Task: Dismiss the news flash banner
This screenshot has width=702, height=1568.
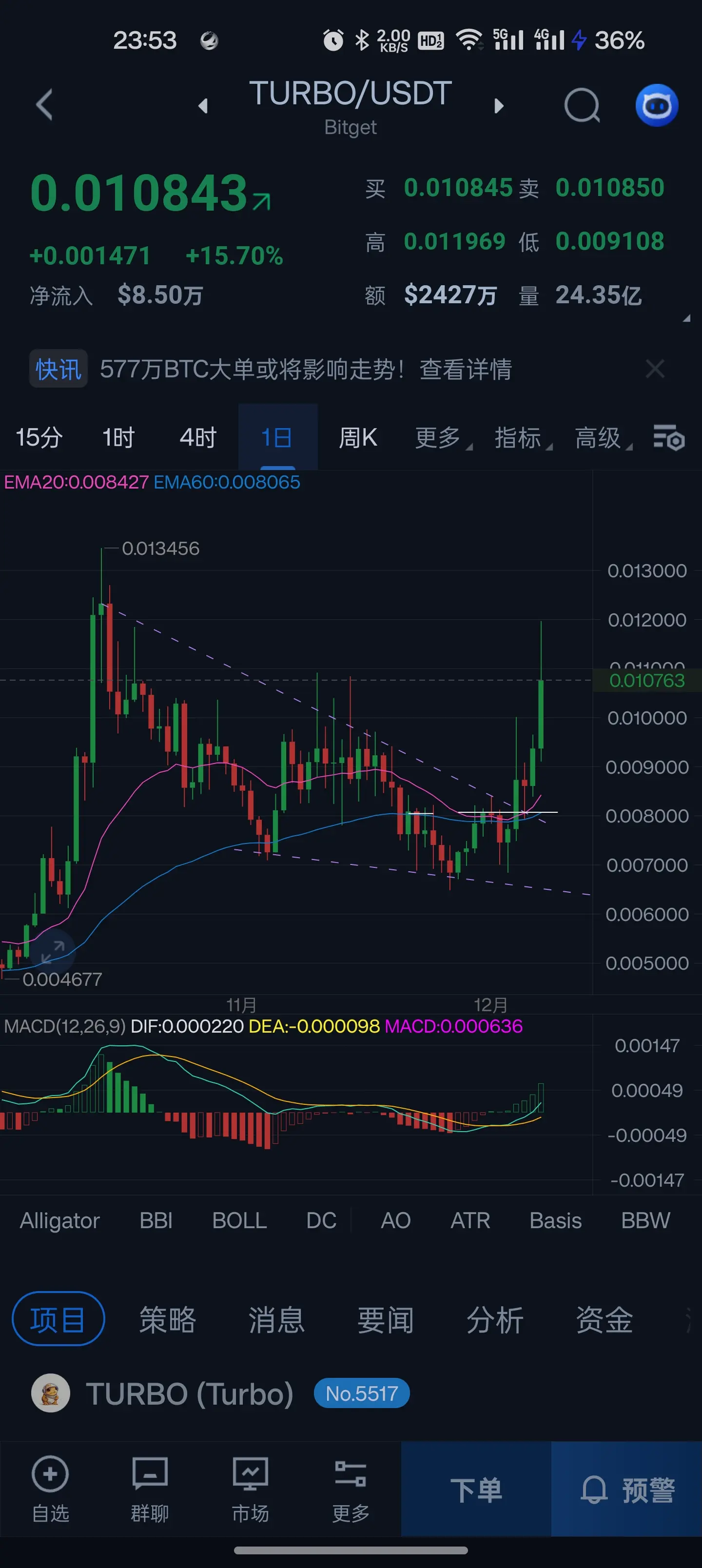Action: [655, 369]
